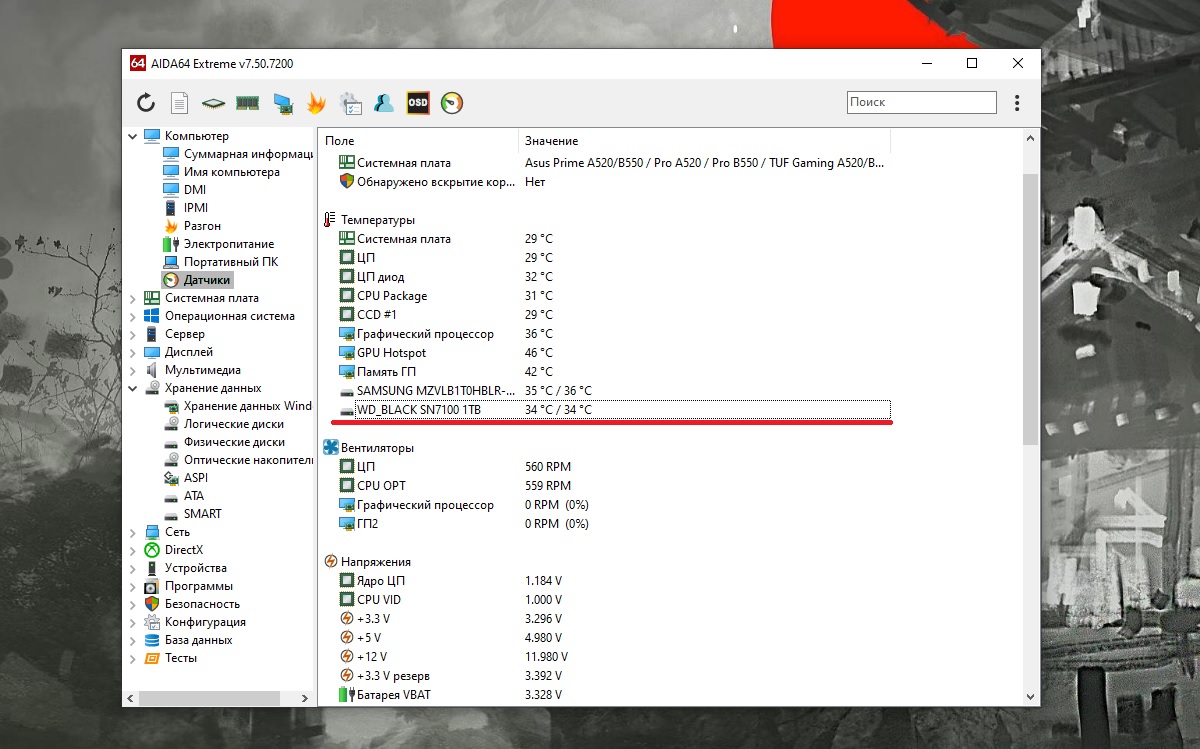
Task: Expand the Конфигурация tree node
Action: 133,622
